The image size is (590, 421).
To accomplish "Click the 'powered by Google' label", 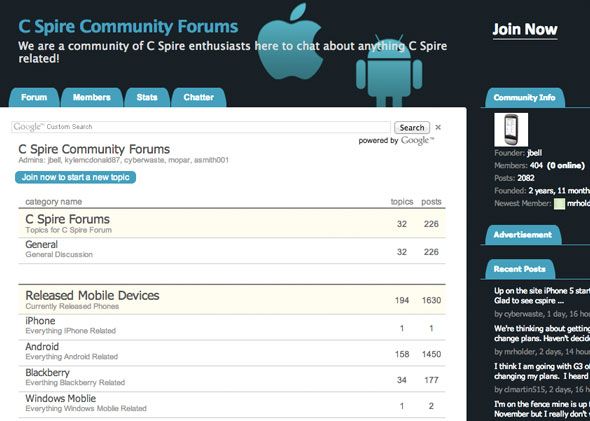I will [x=396, y=141].
